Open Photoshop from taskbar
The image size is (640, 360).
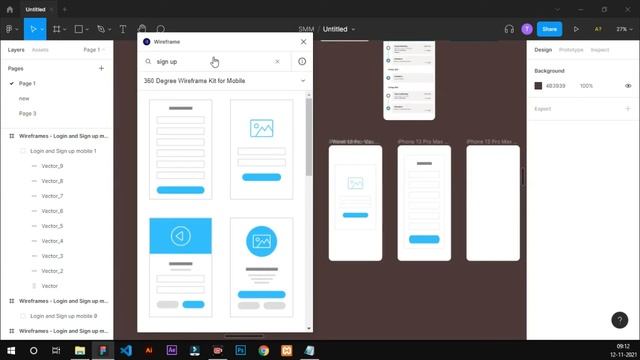(240, 351)
